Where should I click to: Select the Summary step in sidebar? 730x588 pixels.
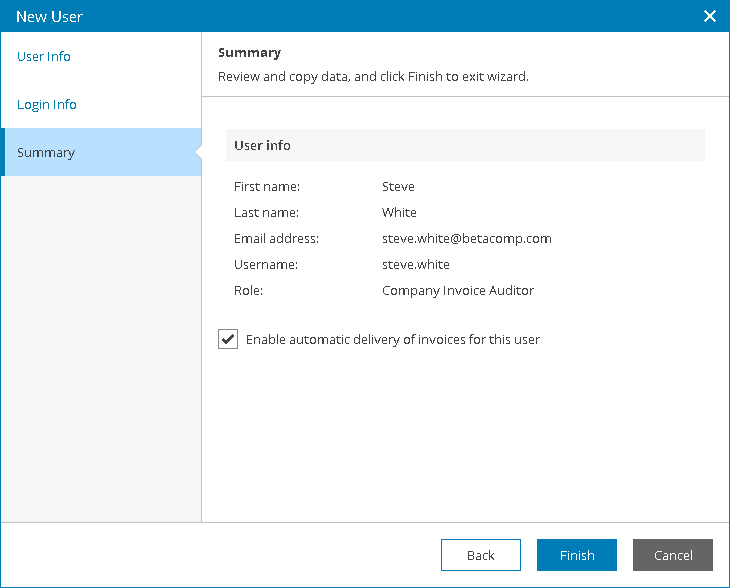[101, 152]
